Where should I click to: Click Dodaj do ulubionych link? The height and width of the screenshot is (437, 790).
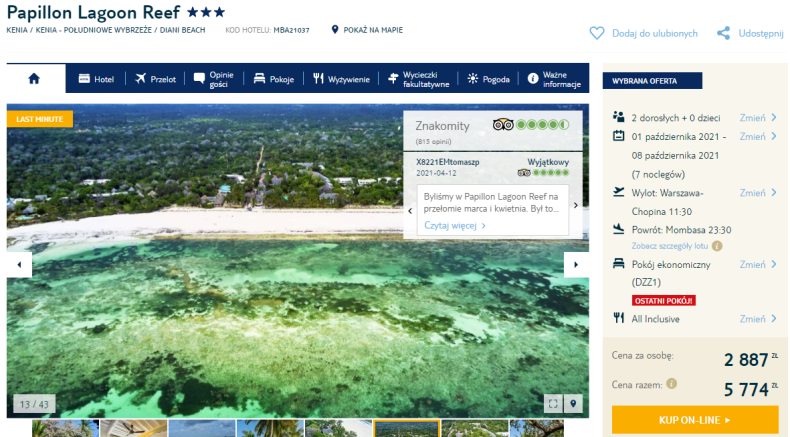pyautogui.click(x=654, y=33)
